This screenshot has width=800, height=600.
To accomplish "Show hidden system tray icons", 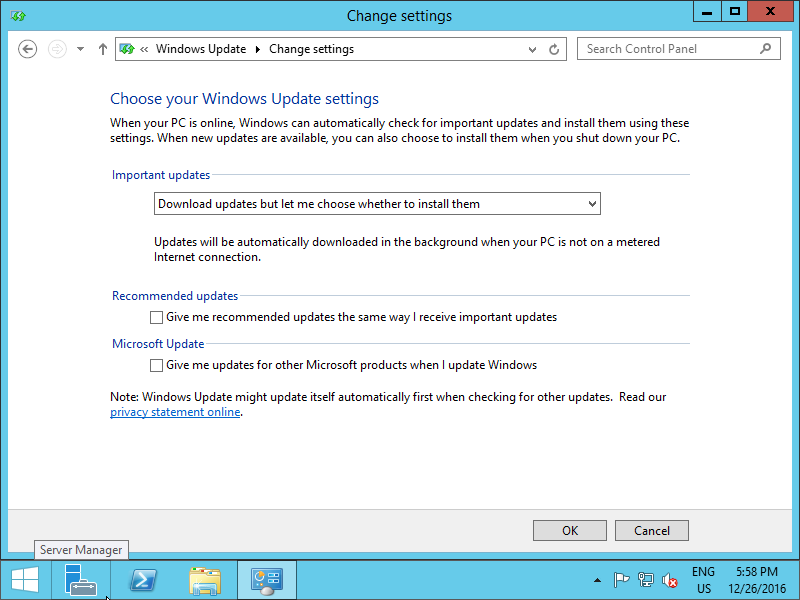I will tap(598, 580).
